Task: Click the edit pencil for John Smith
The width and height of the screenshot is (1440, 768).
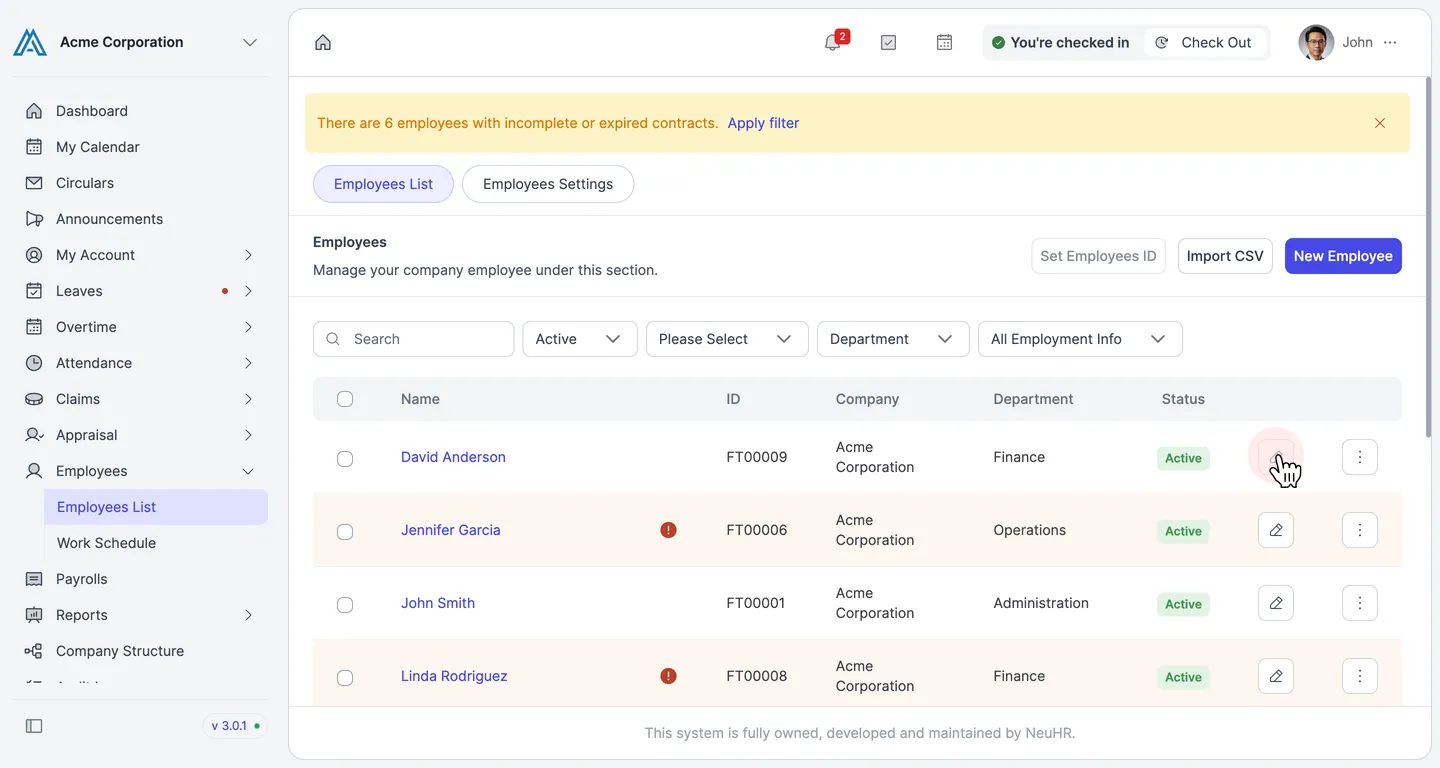Action: 1276,603
